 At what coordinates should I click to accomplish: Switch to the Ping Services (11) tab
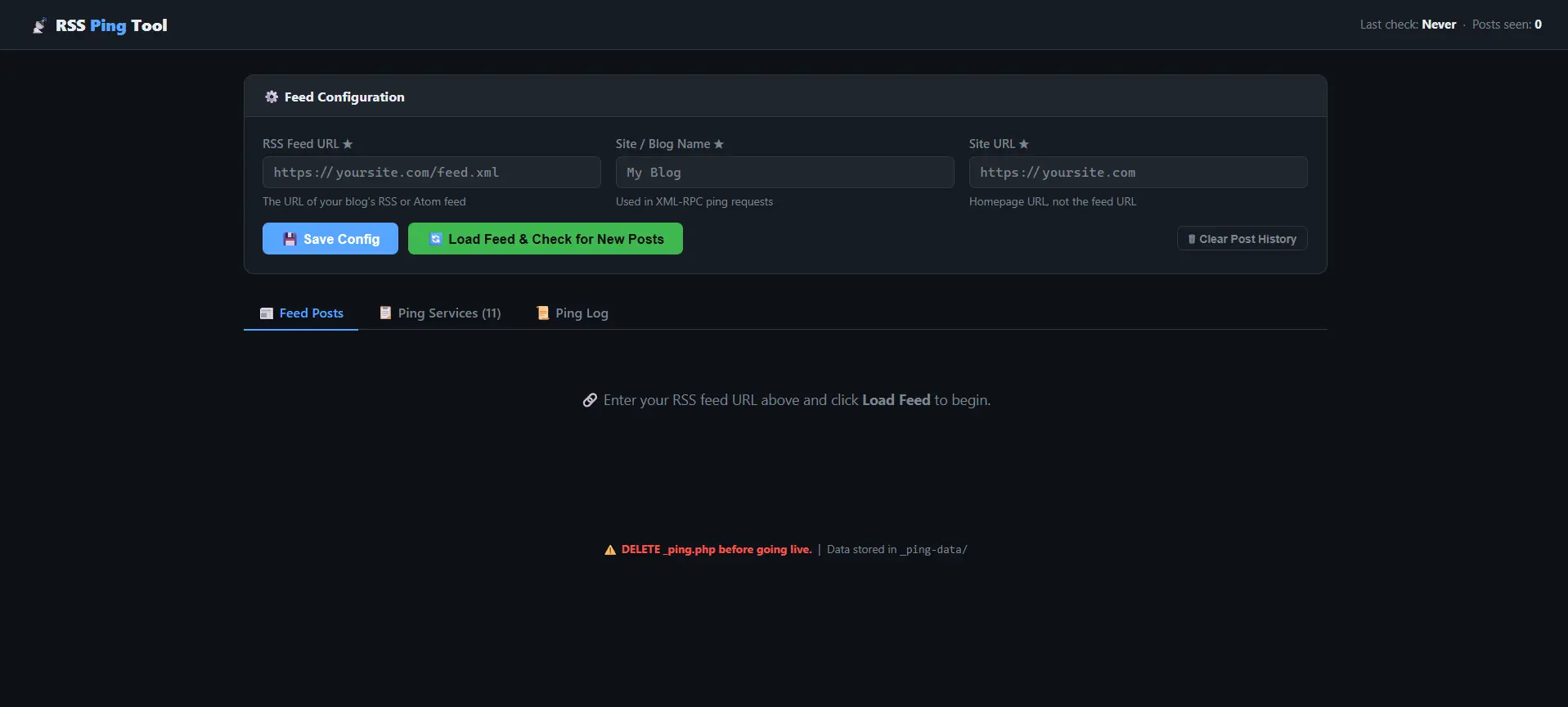click(440, 313)
